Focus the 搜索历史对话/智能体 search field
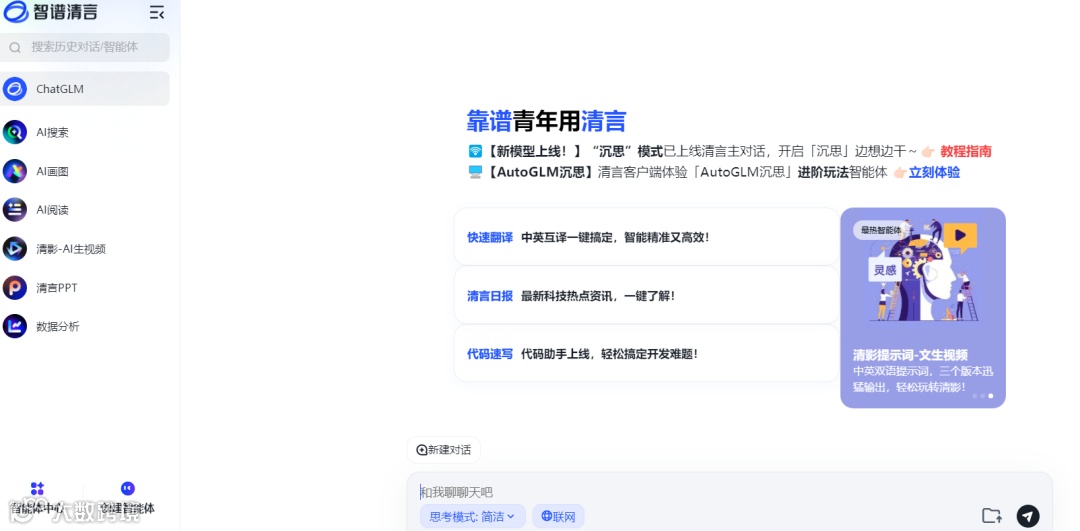The image size is (1080, 531). (x=85, y=48)
